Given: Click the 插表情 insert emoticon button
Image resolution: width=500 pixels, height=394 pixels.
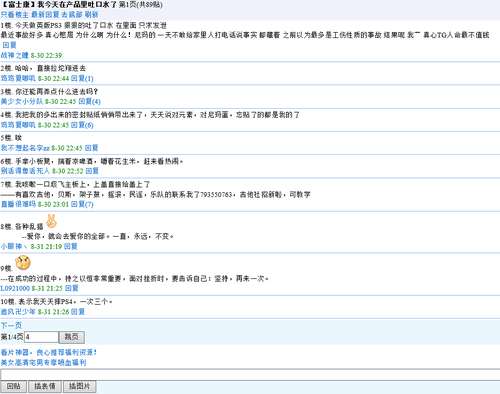Looking at the screenshot, I should coord(45,386).
